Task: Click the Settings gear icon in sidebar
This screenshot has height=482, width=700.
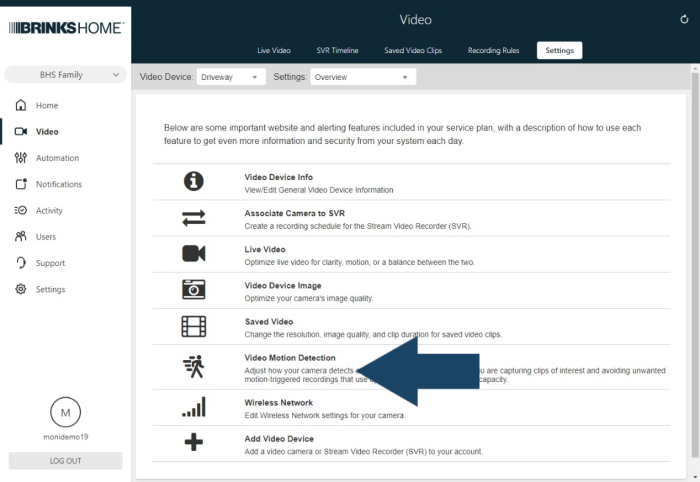Action: (21, 289)
